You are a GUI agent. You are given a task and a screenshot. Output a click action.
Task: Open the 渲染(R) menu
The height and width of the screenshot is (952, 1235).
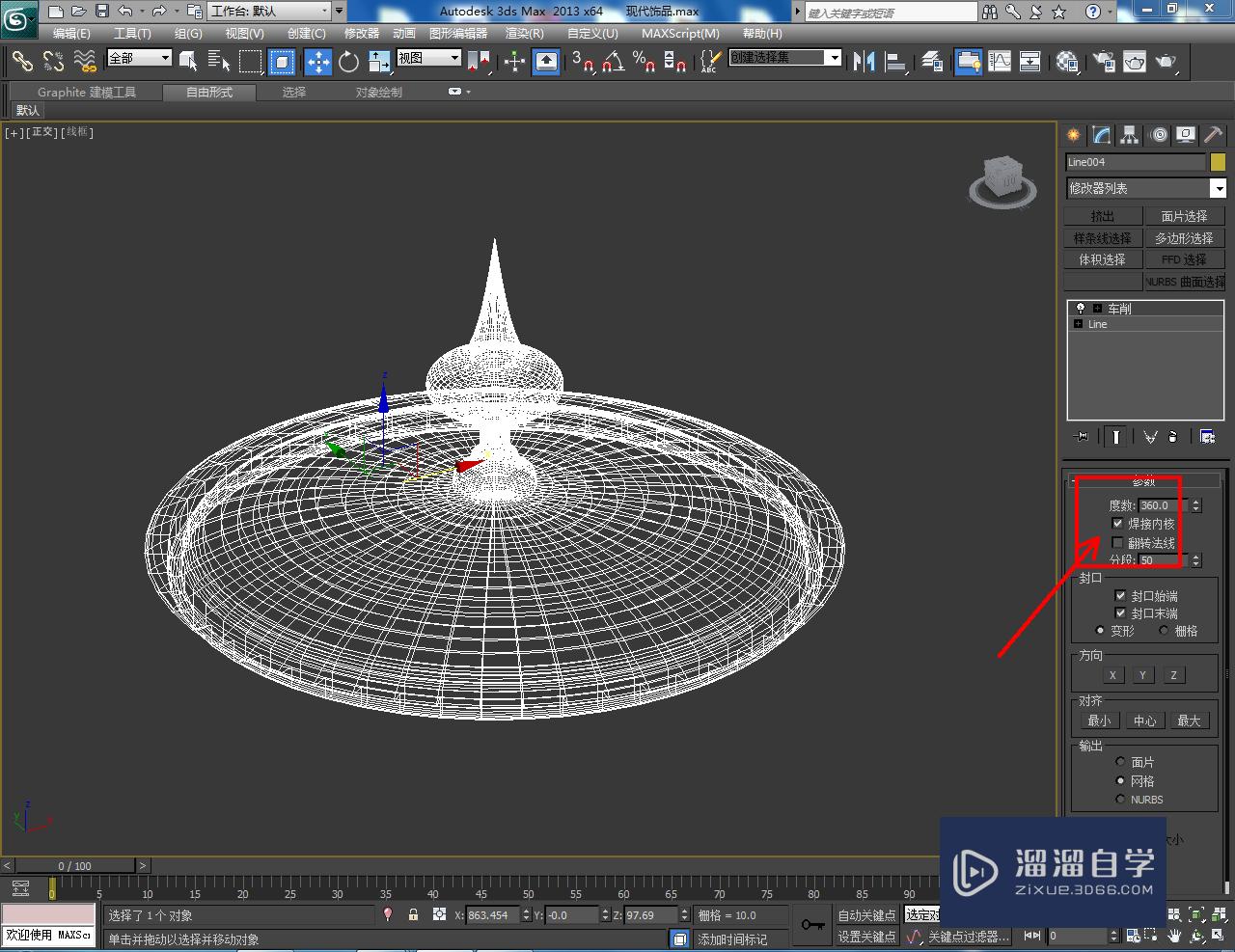(525, 34)
